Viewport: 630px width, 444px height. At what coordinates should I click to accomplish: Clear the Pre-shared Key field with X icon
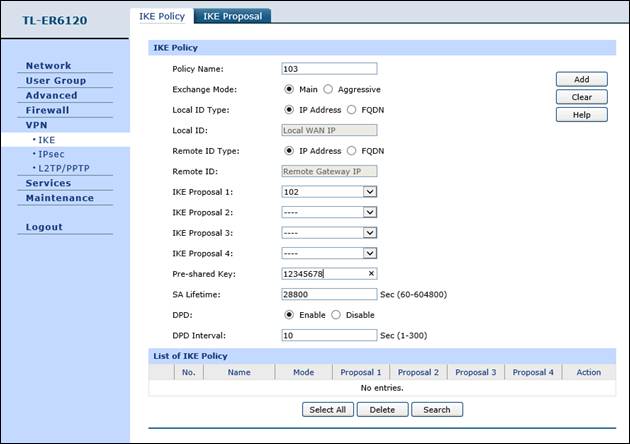click(370, 273)
